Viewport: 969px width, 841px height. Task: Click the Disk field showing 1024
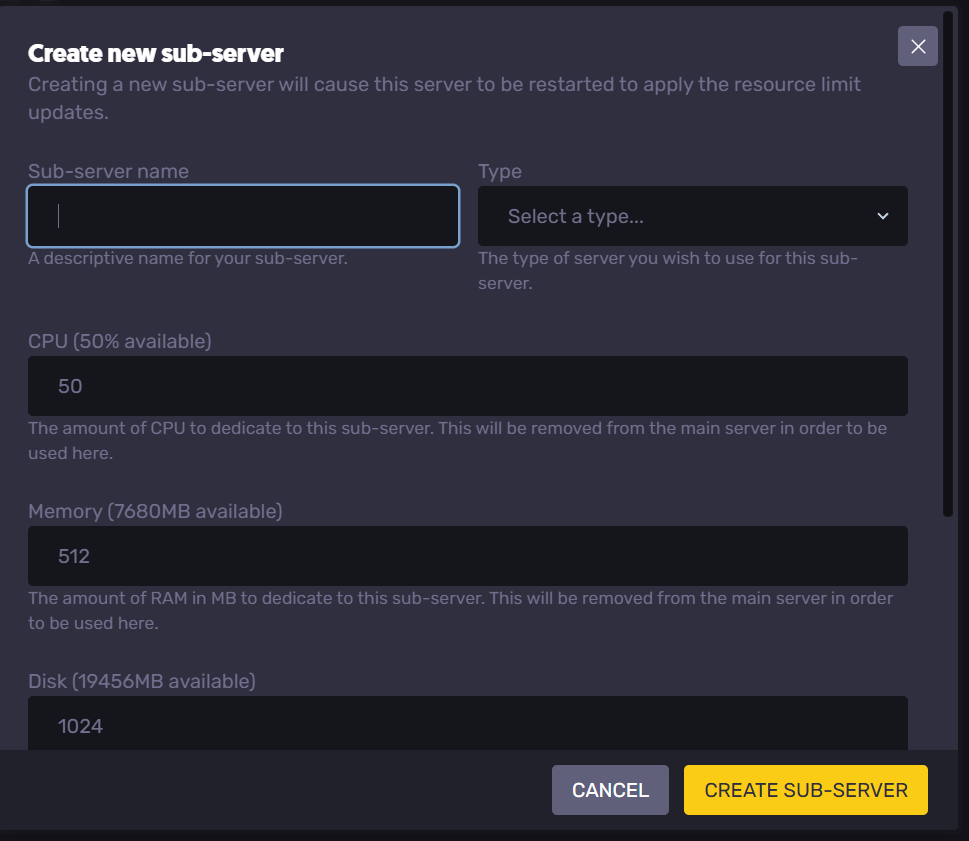pos(467,724)
